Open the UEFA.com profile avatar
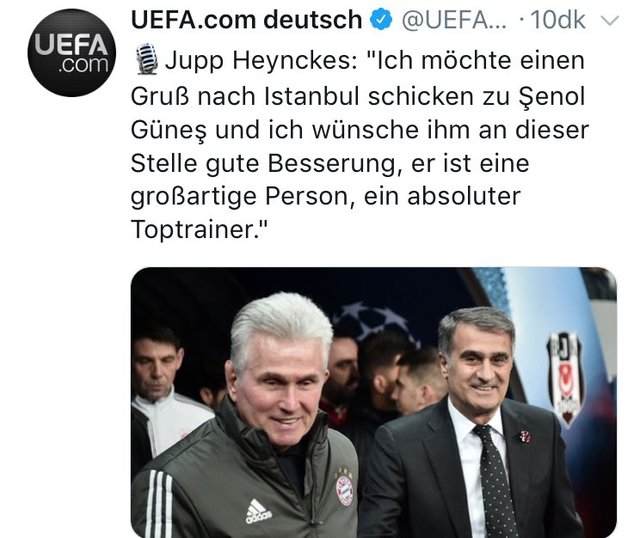Screen dimensions: 640x538 pyautogui.click(x=71, y=53)
